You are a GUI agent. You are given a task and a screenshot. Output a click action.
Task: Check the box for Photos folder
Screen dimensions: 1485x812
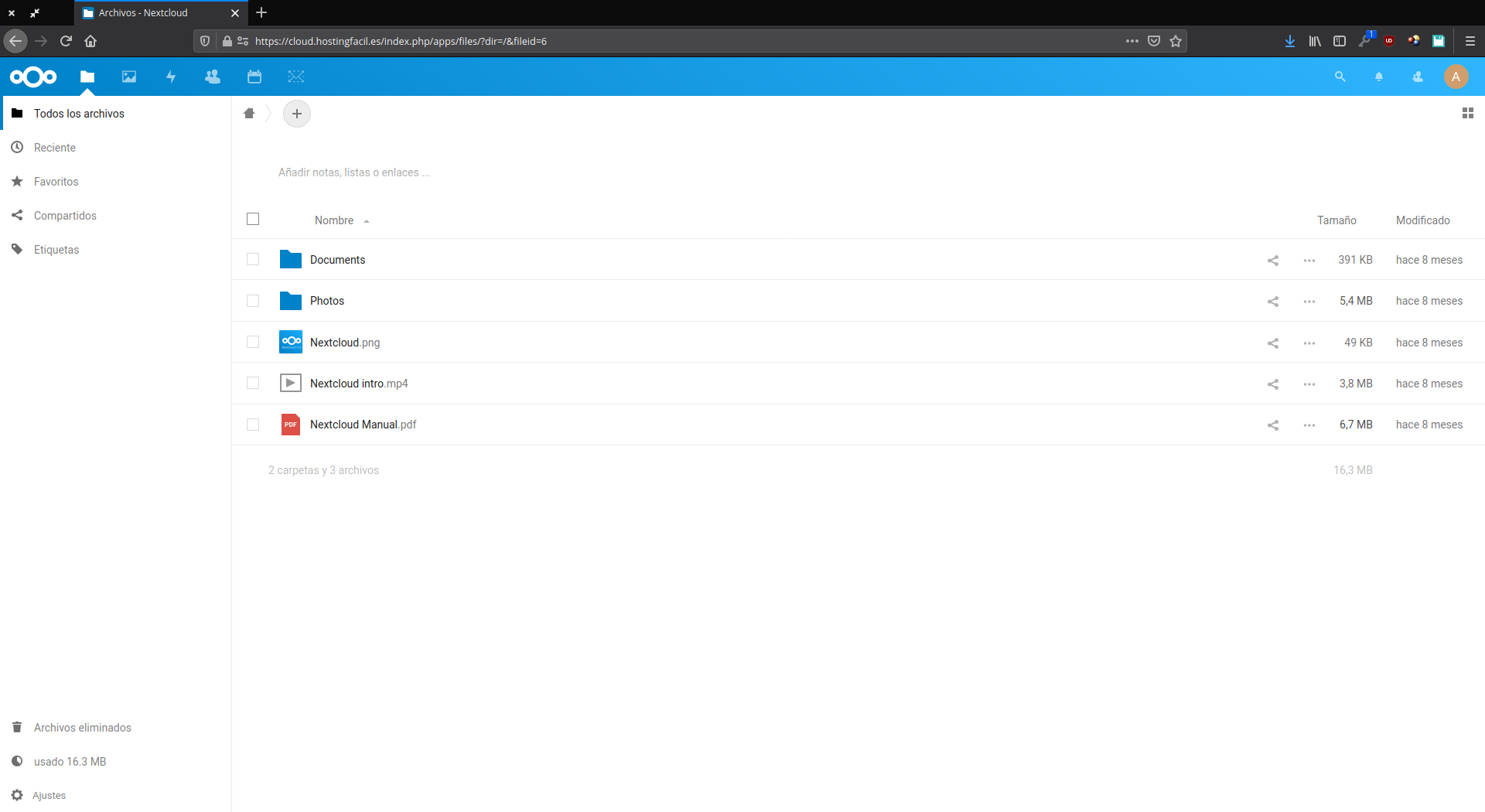coord(253,301)
